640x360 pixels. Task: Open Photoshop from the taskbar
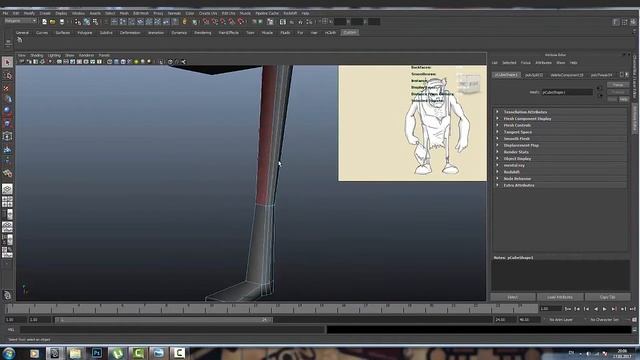(x=97, y=353)
